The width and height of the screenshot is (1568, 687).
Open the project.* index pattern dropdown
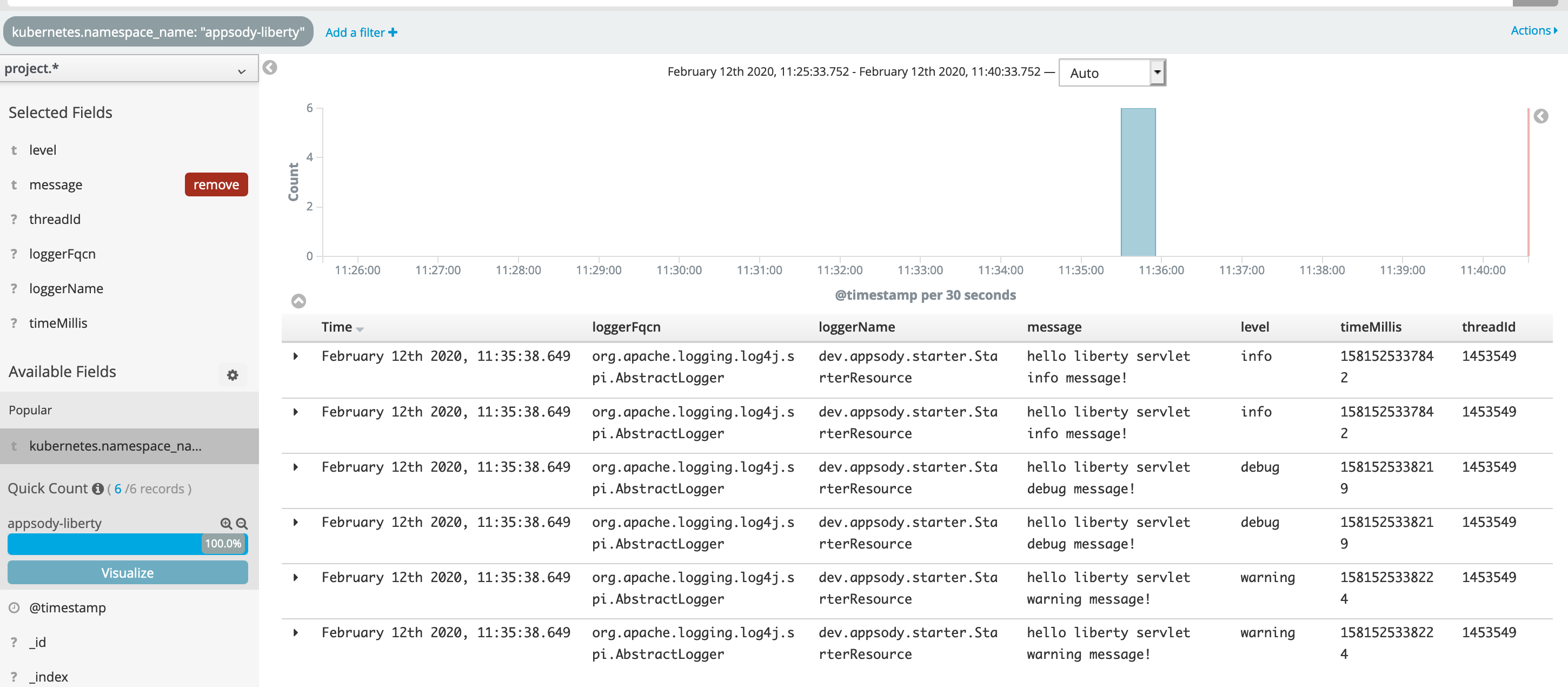point(129,69)
